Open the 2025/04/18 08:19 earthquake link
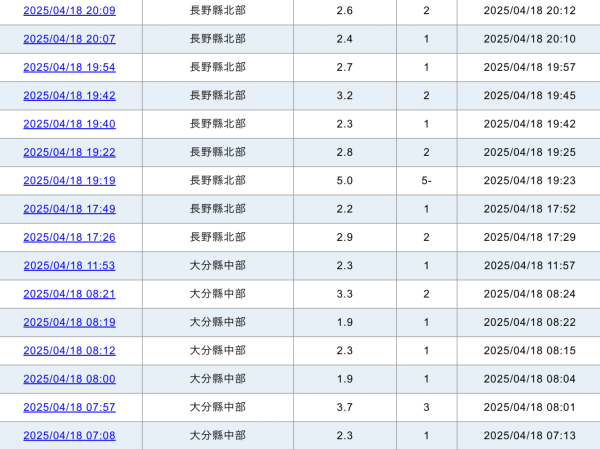The image size is (600, 450). (x=69, y=322)
